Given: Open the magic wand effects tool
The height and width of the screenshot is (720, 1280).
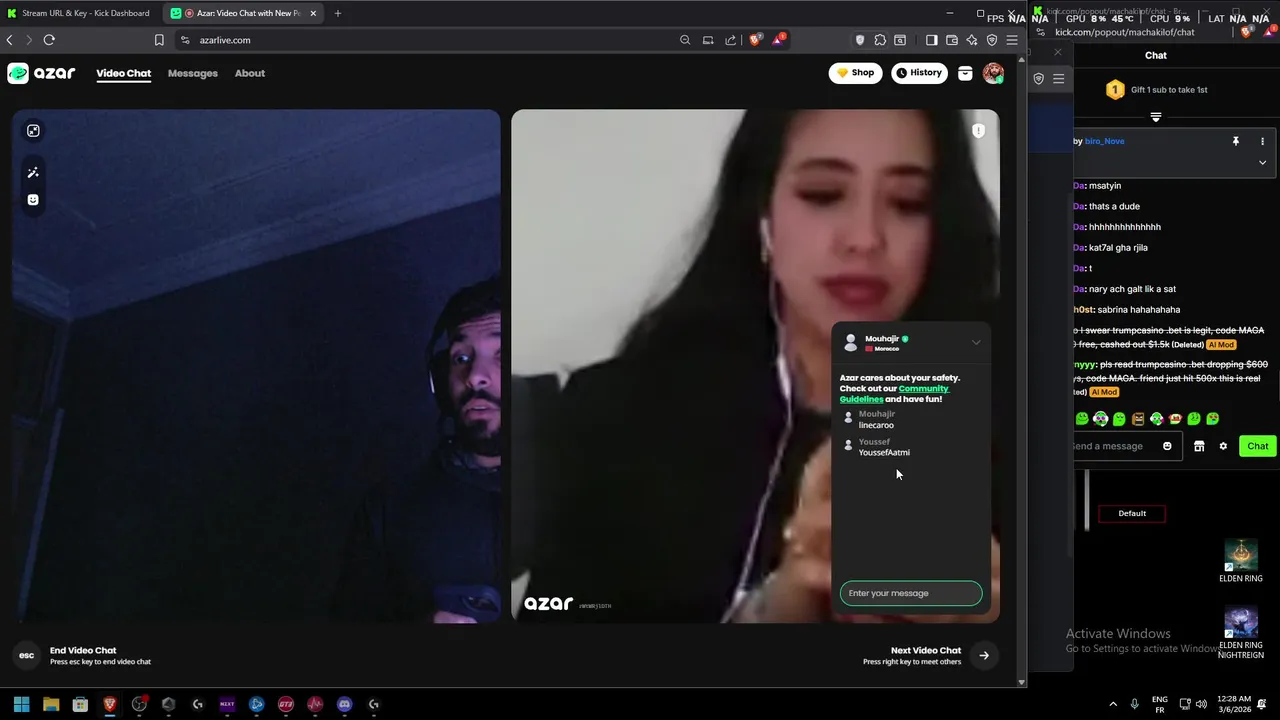Looking at the screenshot, I should 33,173.
